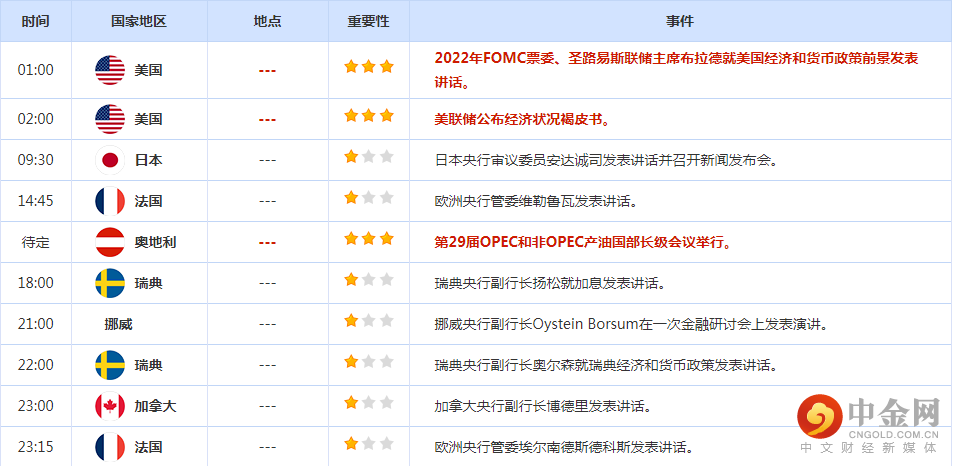Click the 18:00 time cell
The height and width of the screenshot is (466, 954).
pyautogui.click(x=36, y=283)
